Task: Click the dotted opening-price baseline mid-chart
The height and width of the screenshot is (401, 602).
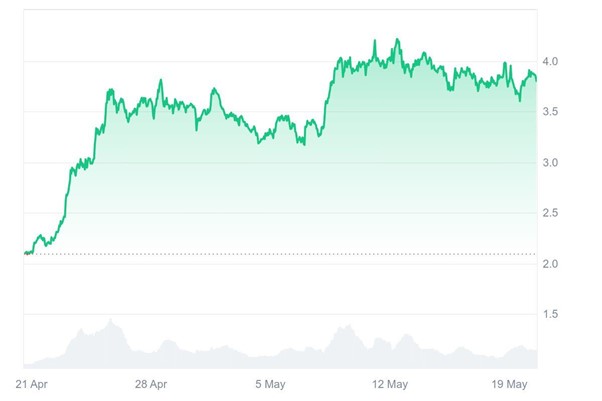Action: pos(280,254)
